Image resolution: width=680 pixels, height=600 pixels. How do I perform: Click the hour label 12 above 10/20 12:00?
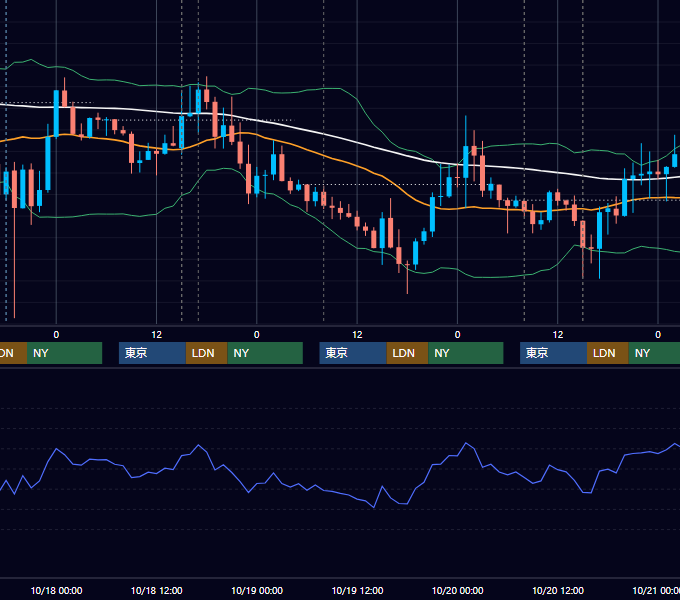[x=558, y=335]
